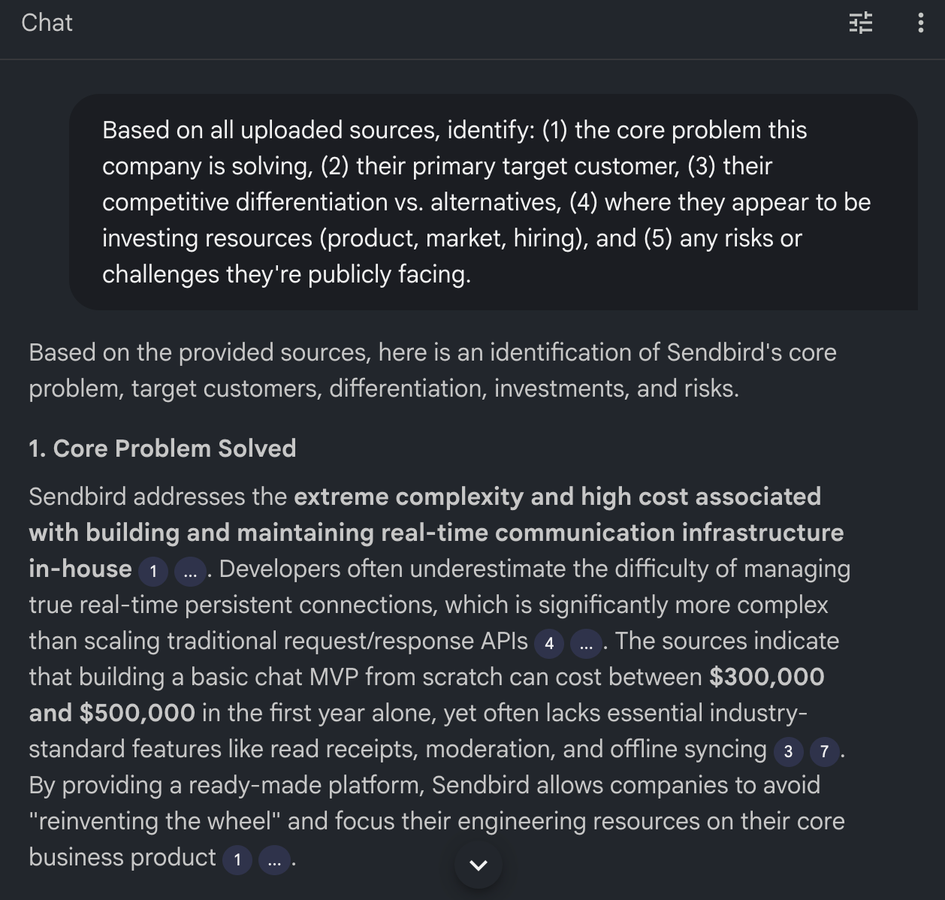Click the bold '$300,000 and $500,000' figure
The height and width of the screenshot is (900, 945).
coord(767,677)
